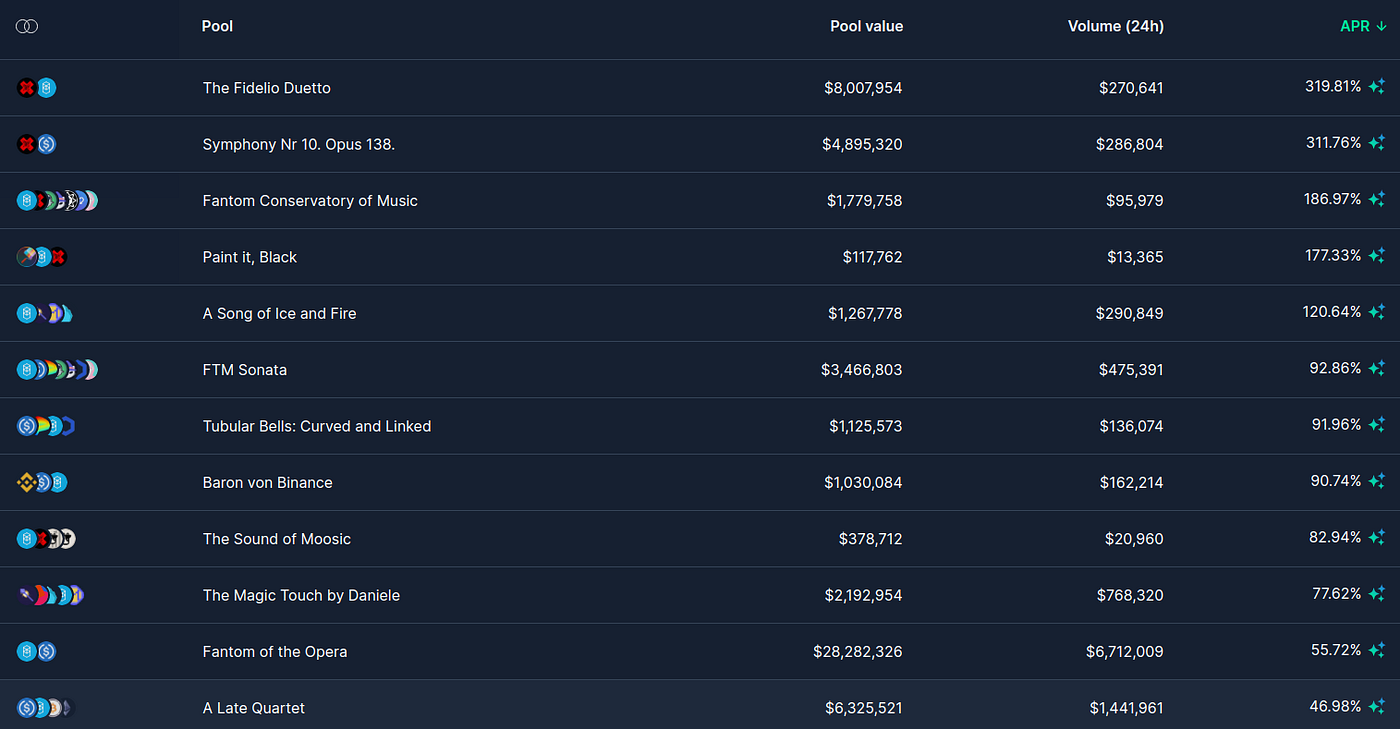Click token icons for Fantom of the Opera
1400x729 pixels.
37,652
